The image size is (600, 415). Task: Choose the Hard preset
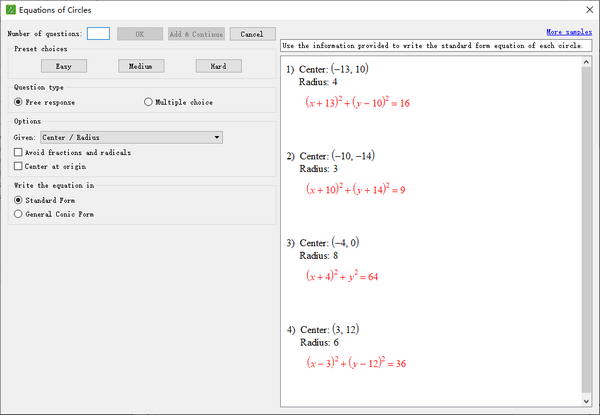[x=218, y=66]
